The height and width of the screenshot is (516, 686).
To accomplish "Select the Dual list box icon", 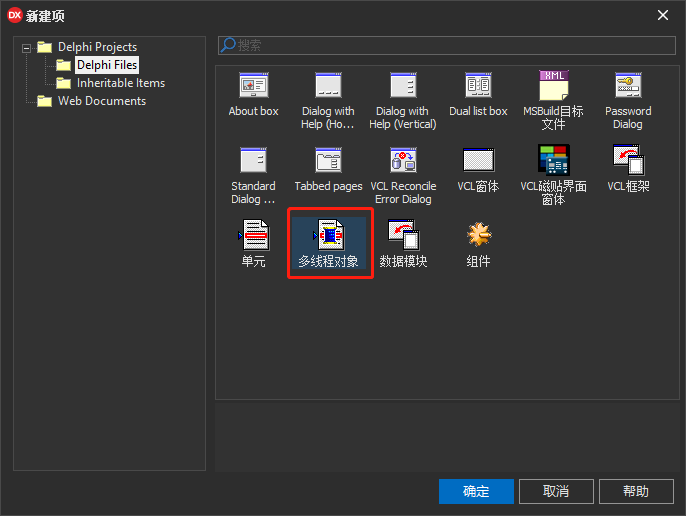I will [478, 85].
